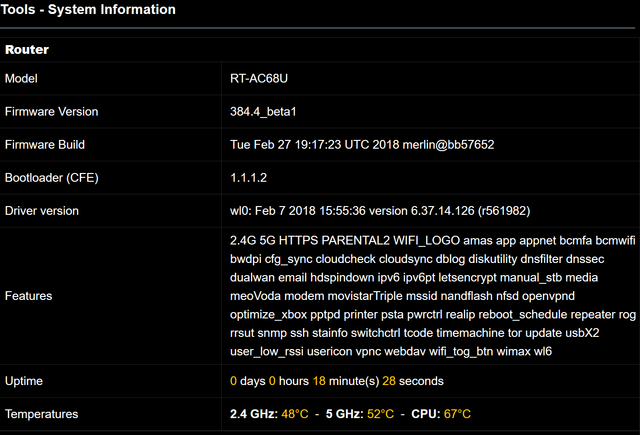This screenshot has height=435, width=640.
Task: Click the features list starting with 2.4G
Action: click(432, 296)
